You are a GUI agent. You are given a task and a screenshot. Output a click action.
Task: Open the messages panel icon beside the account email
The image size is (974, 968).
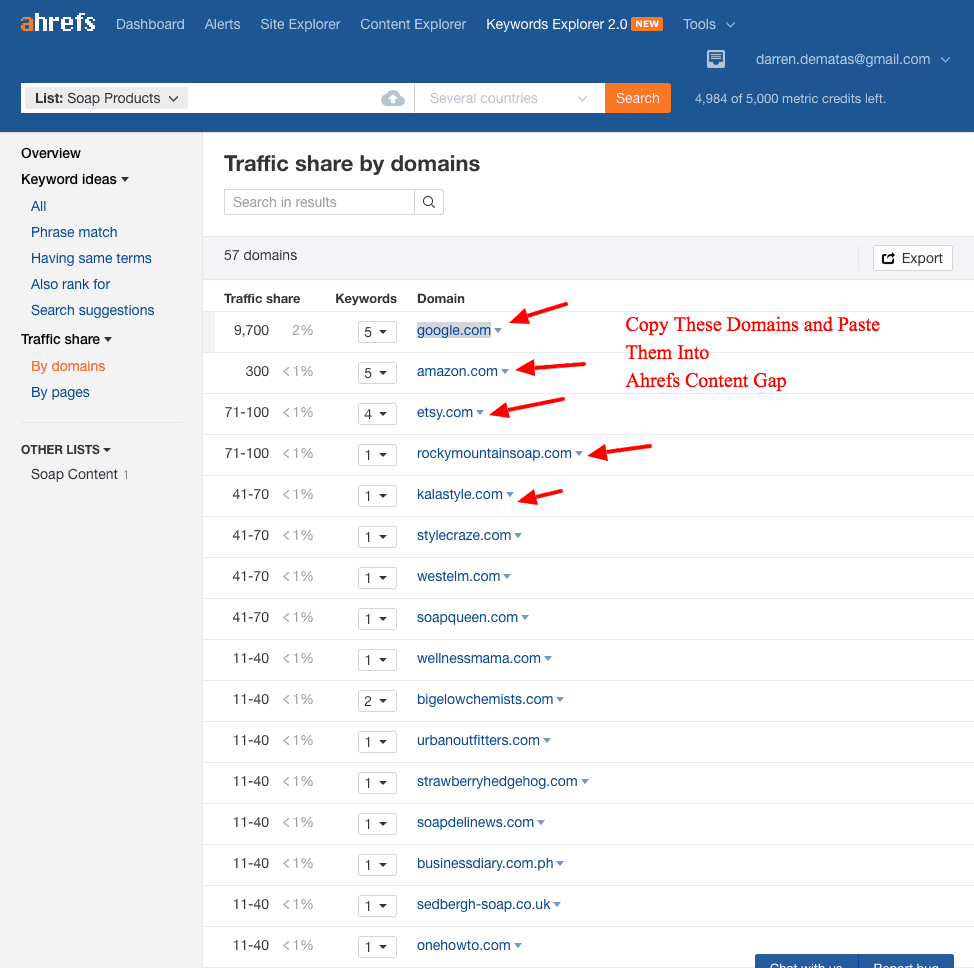[716, 59]
